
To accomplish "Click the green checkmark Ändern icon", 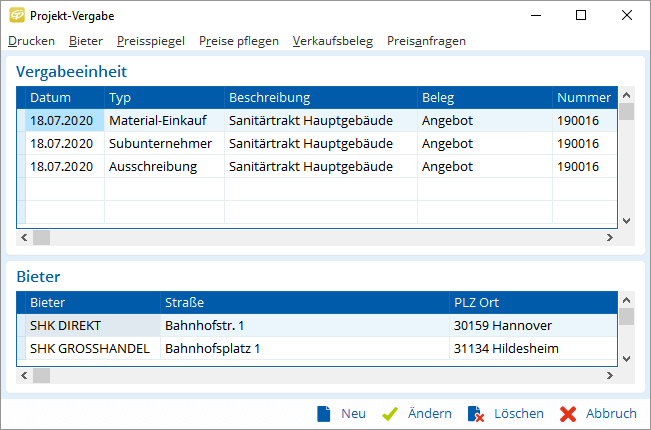I will tap(391, 413).
